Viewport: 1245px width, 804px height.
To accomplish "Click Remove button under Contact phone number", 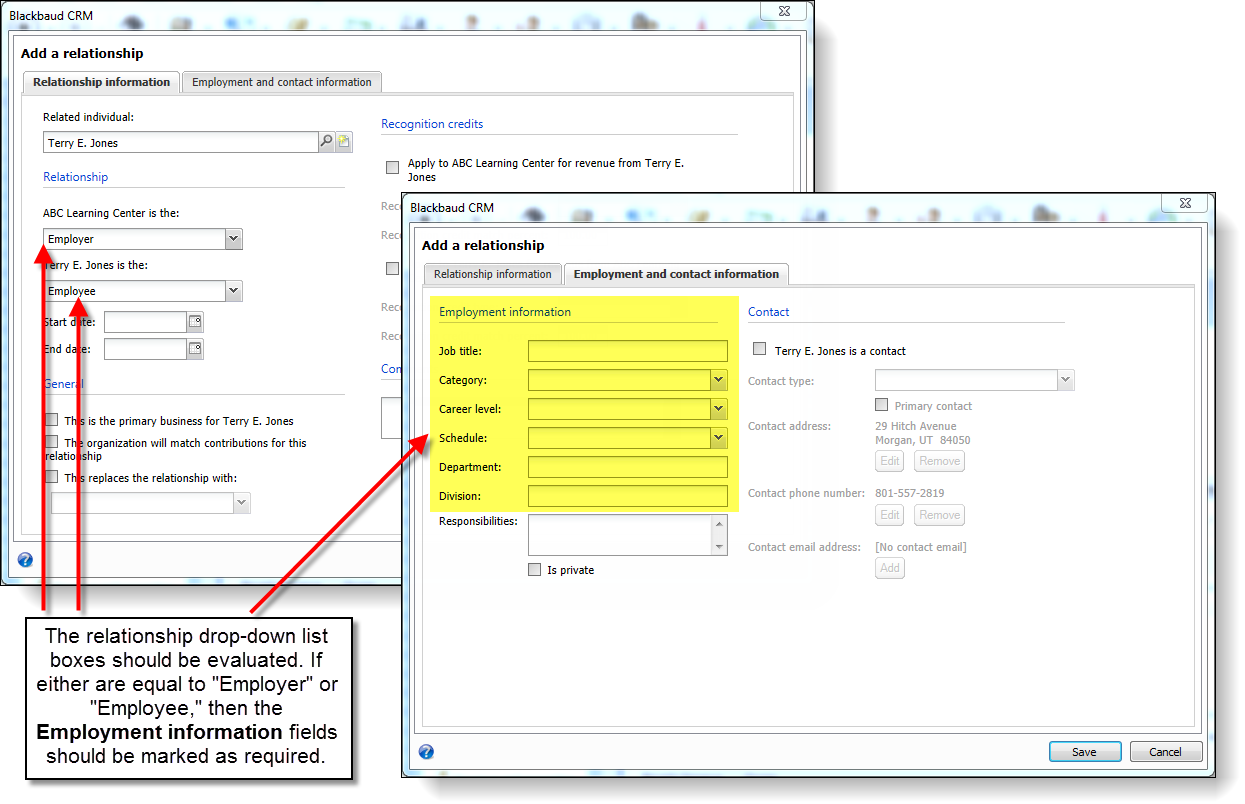I will pos(939,515).
